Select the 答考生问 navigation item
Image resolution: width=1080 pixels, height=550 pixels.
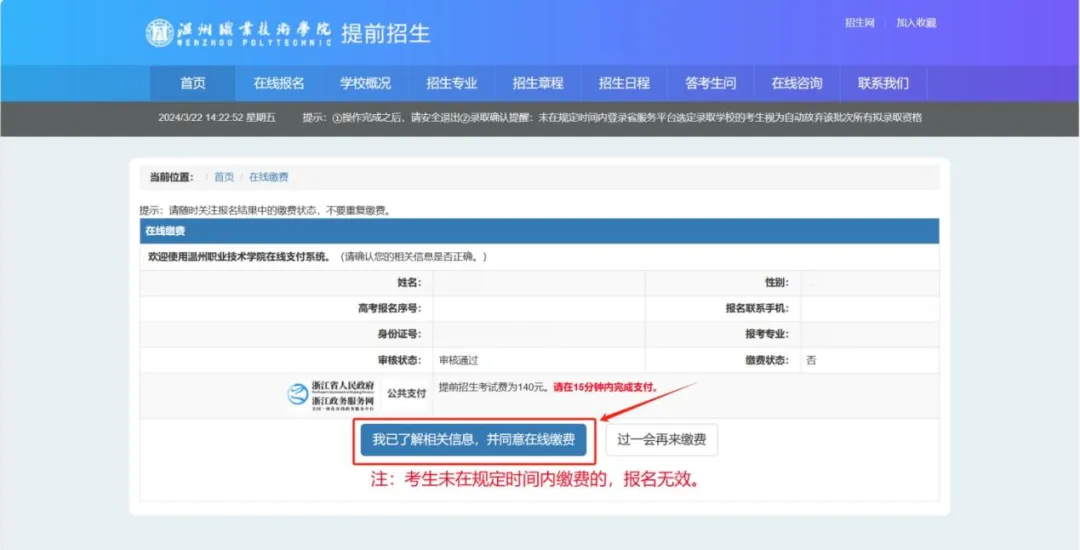tap(710, 83)
